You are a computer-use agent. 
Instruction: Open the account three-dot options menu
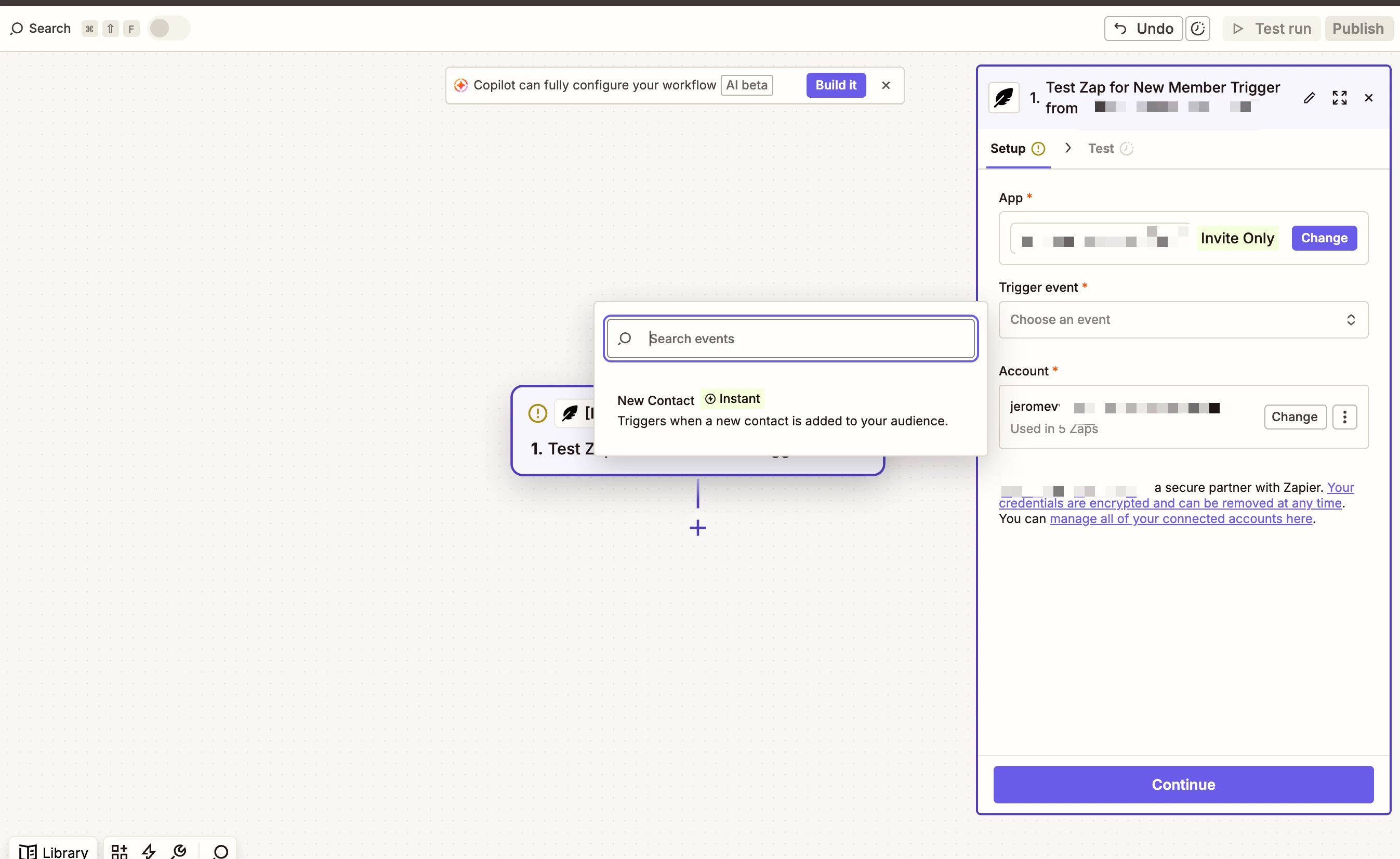(x=1344, y=417)
